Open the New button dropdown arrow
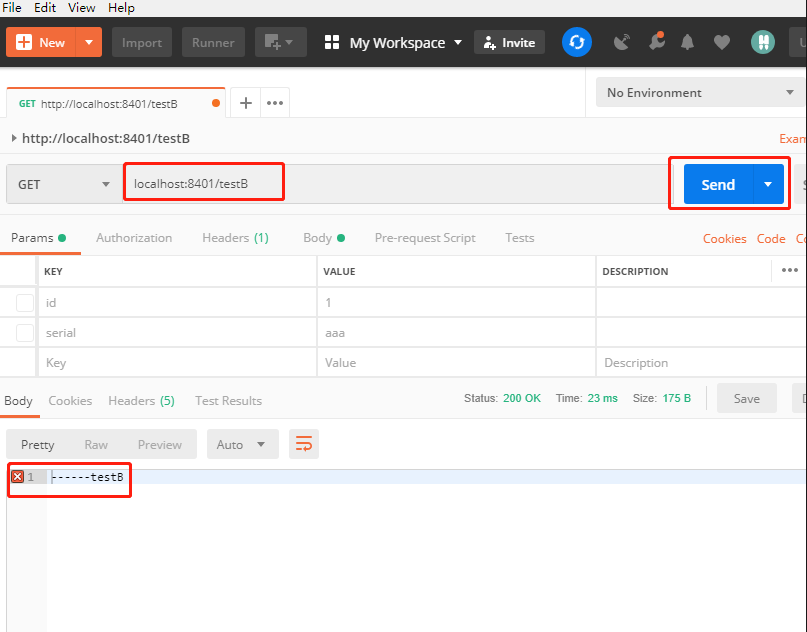Image resolution: width=807 pixels, height=632 pixels. [89, 42]
